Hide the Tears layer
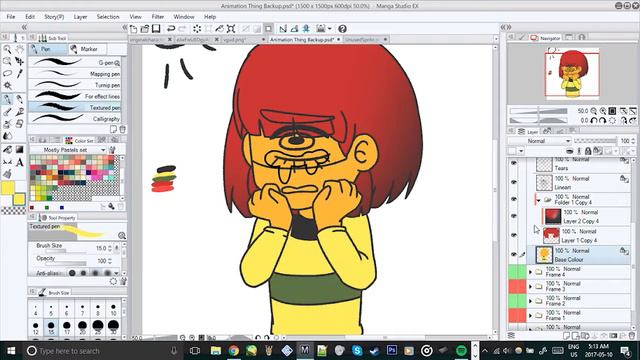 tap(513, 163)
